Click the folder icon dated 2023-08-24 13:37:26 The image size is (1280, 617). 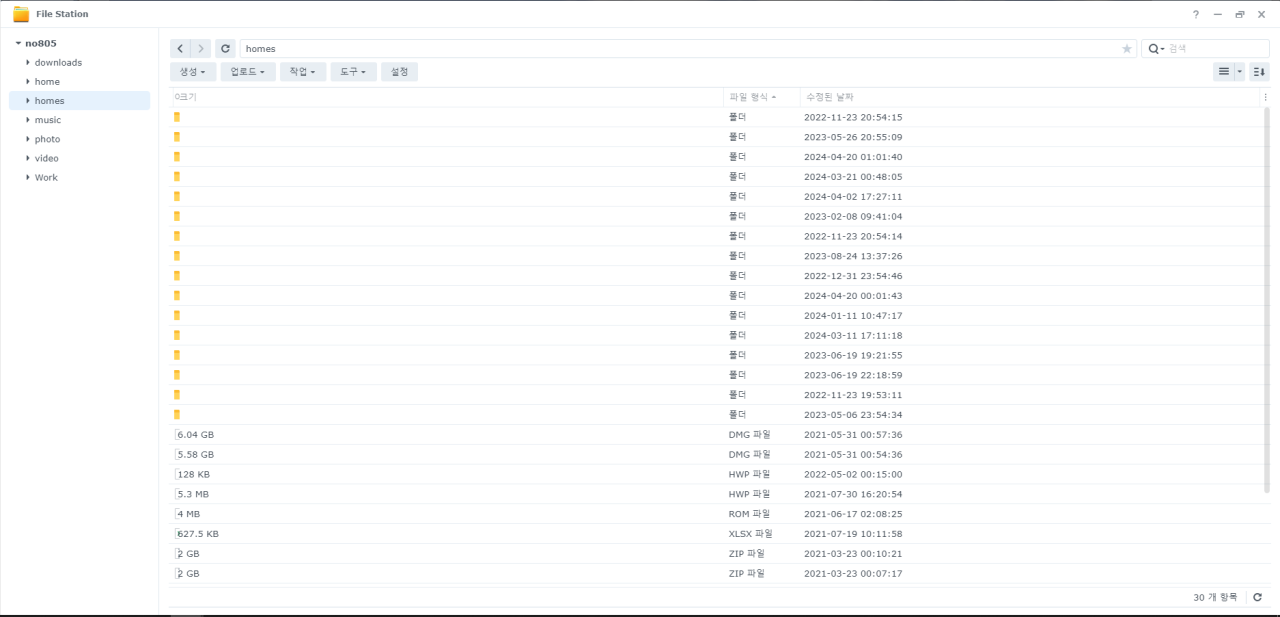click(x=177, y=255)
